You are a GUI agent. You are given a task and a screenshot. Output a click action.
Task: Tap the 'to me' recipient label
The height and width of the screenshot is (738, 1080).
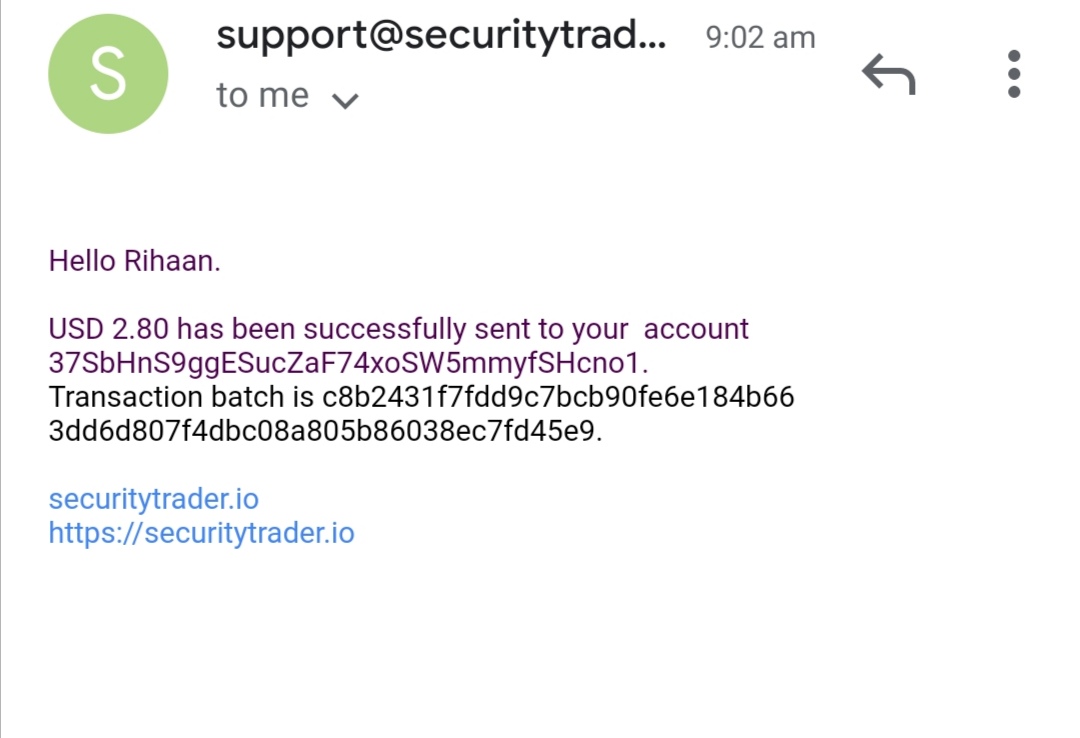(x=262, y=95)
